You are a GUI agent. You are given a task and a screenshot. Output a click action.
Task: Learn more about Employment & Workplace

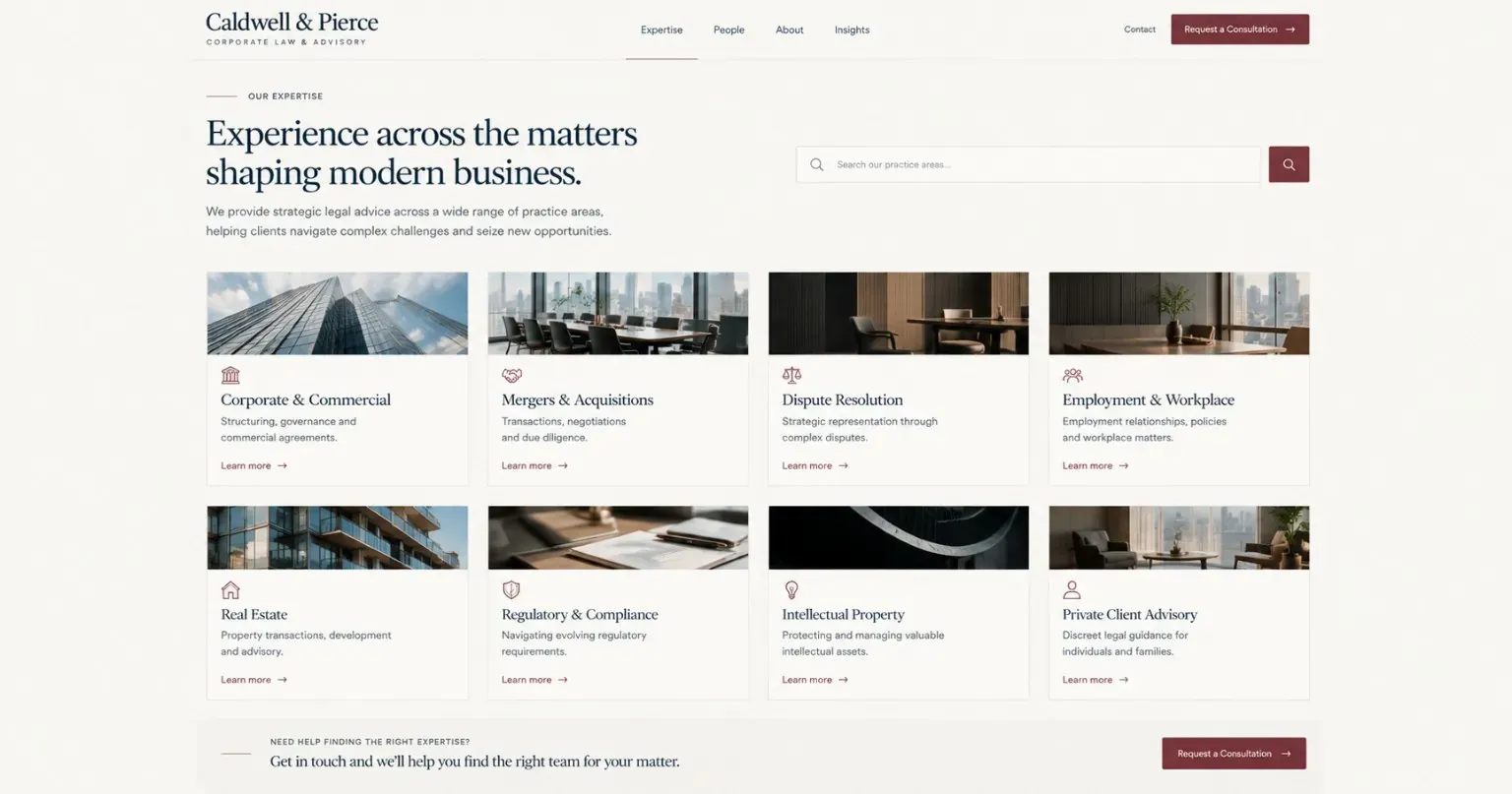click(x=1096, y=465)
